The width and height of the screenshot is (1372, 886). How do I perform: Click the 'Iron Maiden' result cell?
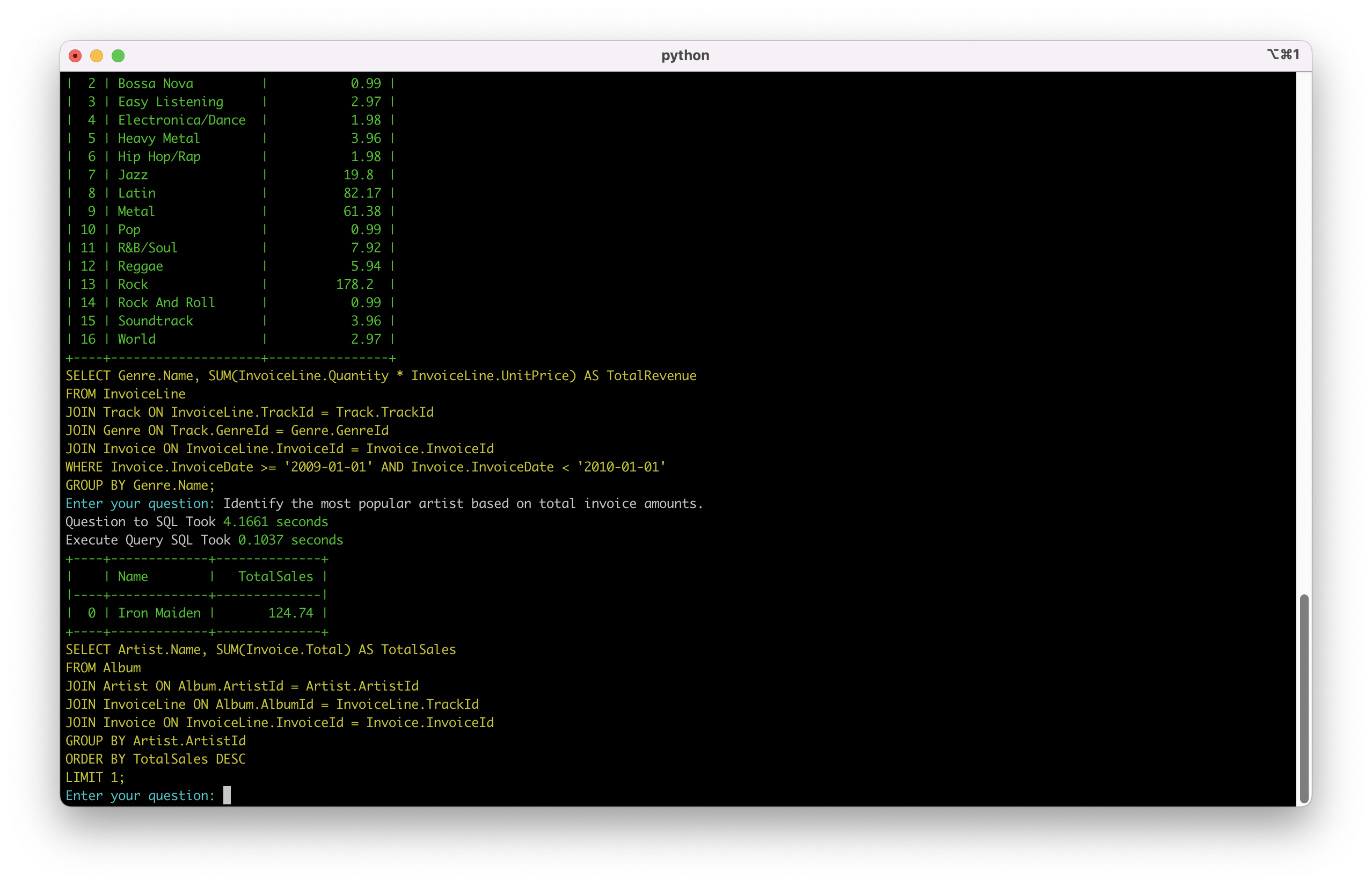(x=159, y=613)
